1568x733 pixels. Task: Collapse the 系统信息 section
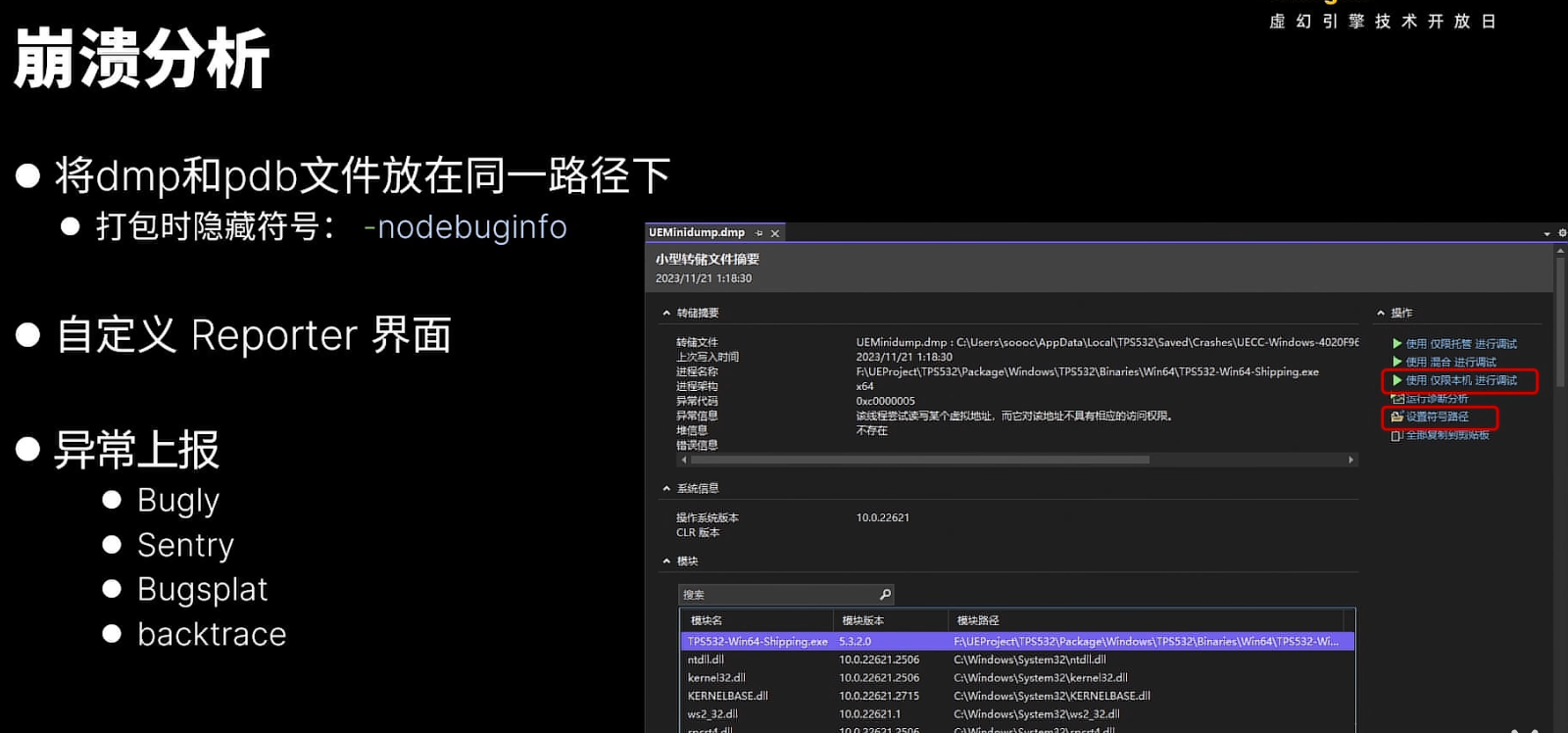pos(666,488)
